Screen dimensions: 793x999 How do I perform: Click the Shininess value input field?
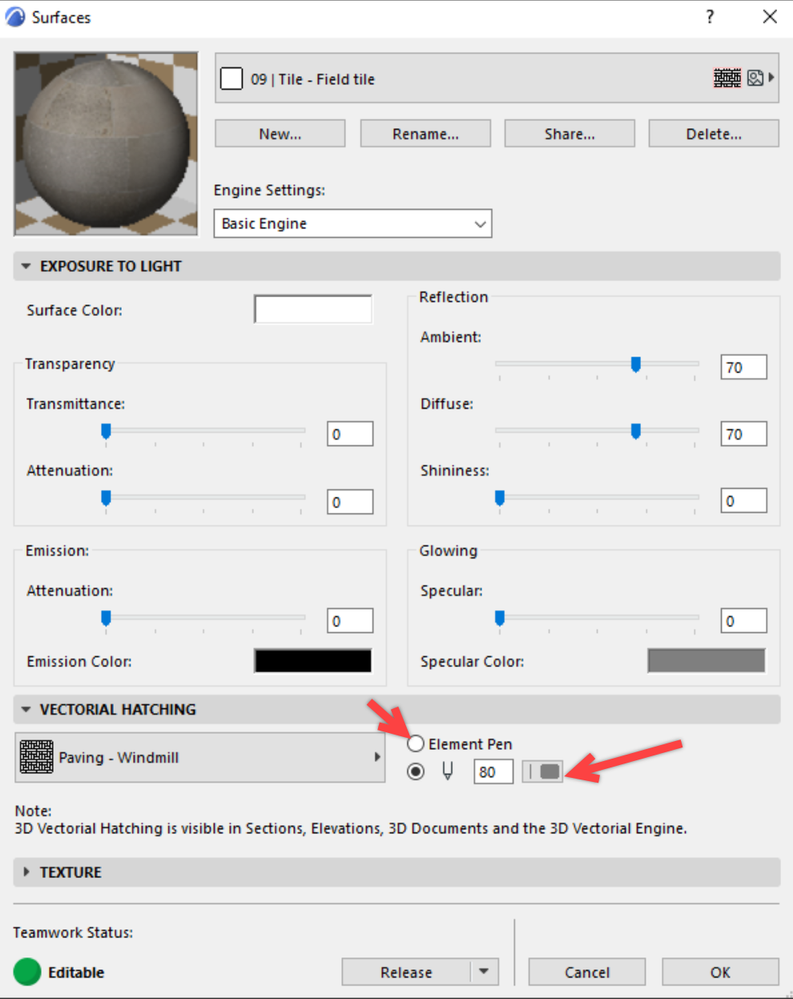click(743, 501)
